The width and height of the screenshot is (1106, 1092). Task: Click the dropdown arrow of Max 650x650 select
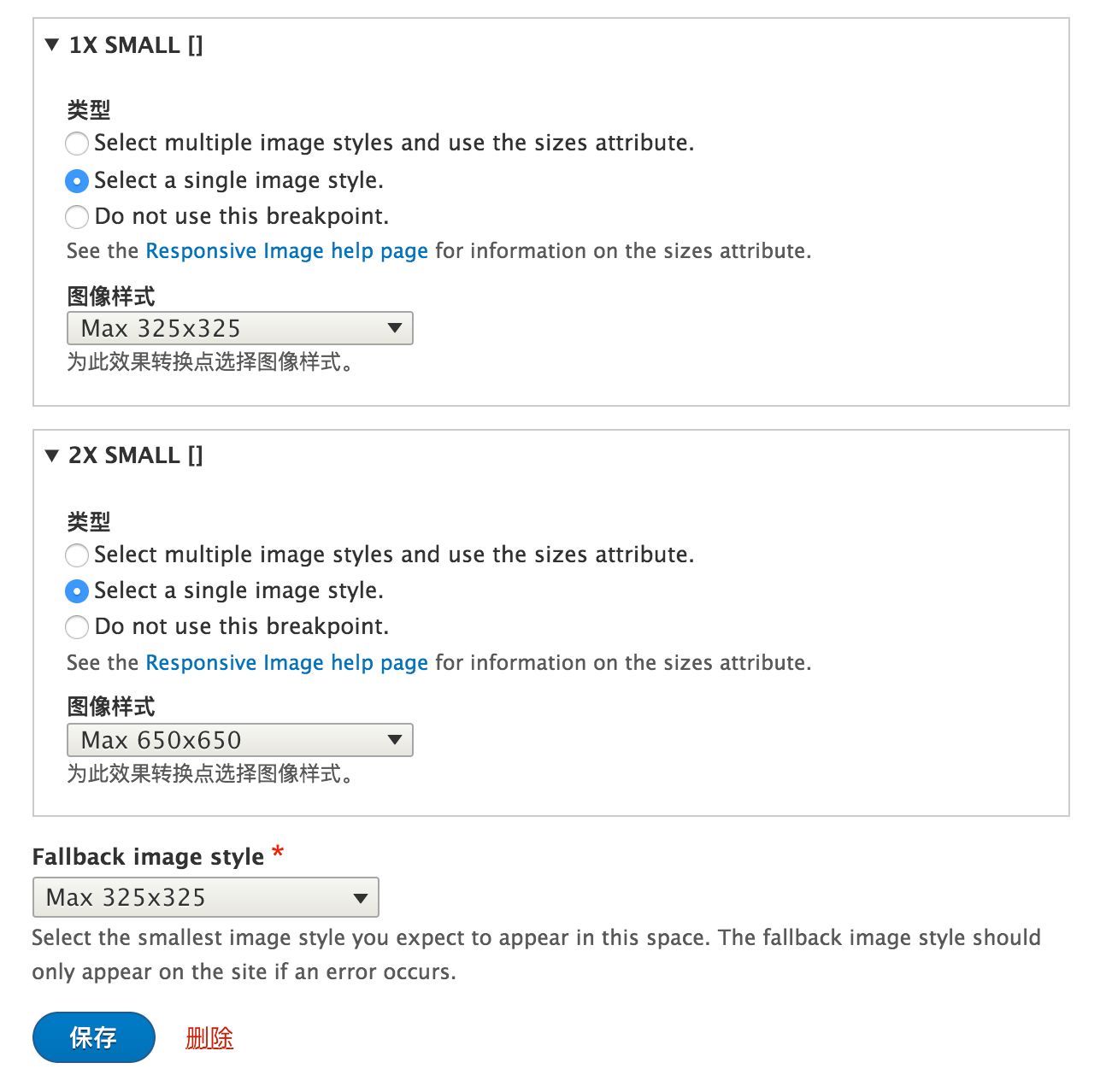[395, 740]
